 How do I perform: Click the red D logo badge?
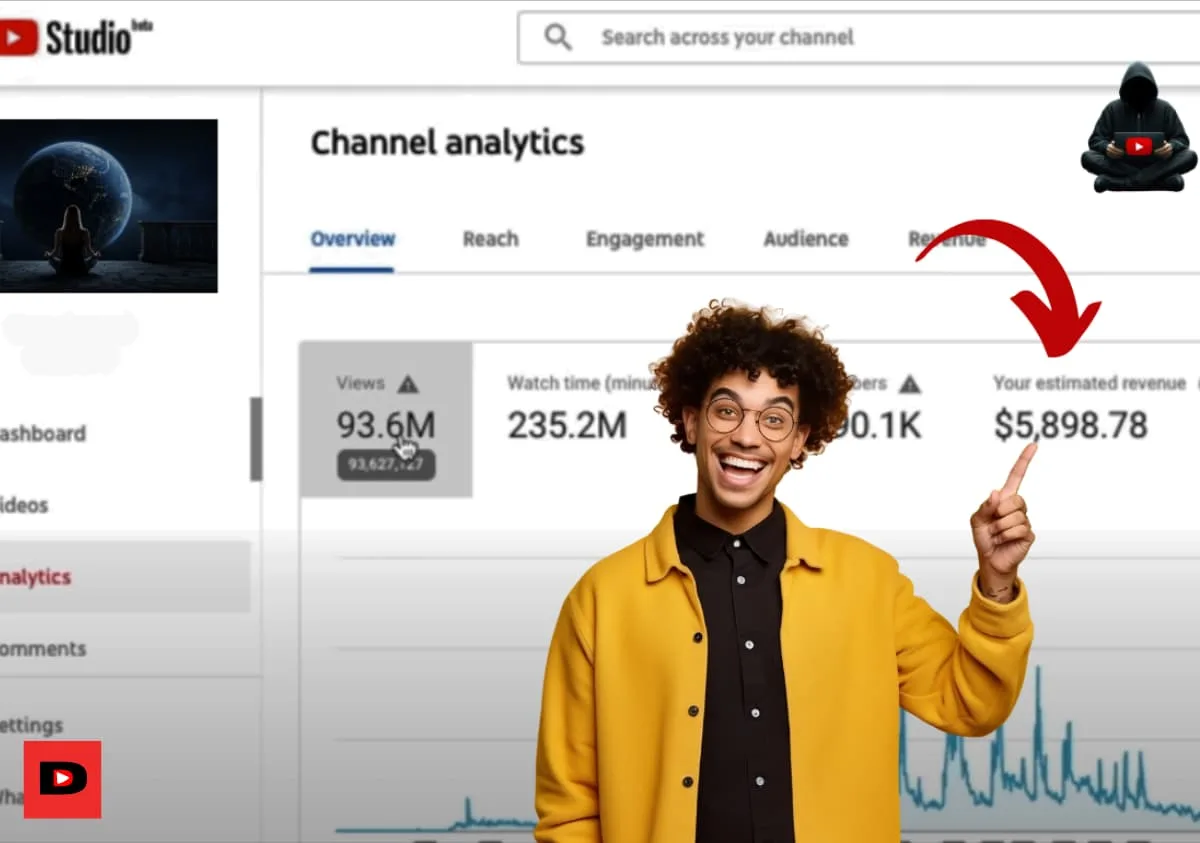click(x=62, y=779)
